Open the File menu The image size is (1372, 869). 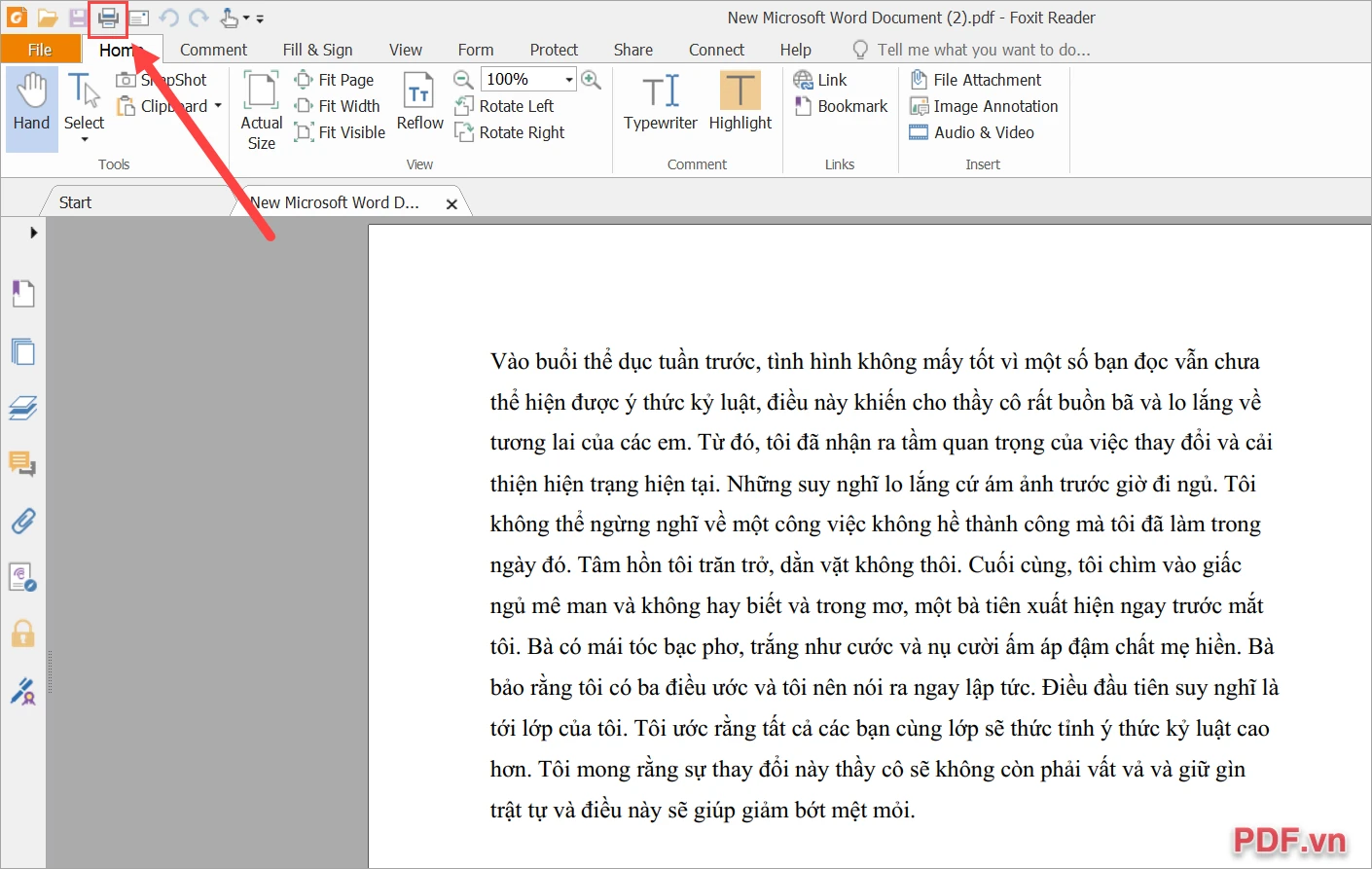click(x=40, y=50)
